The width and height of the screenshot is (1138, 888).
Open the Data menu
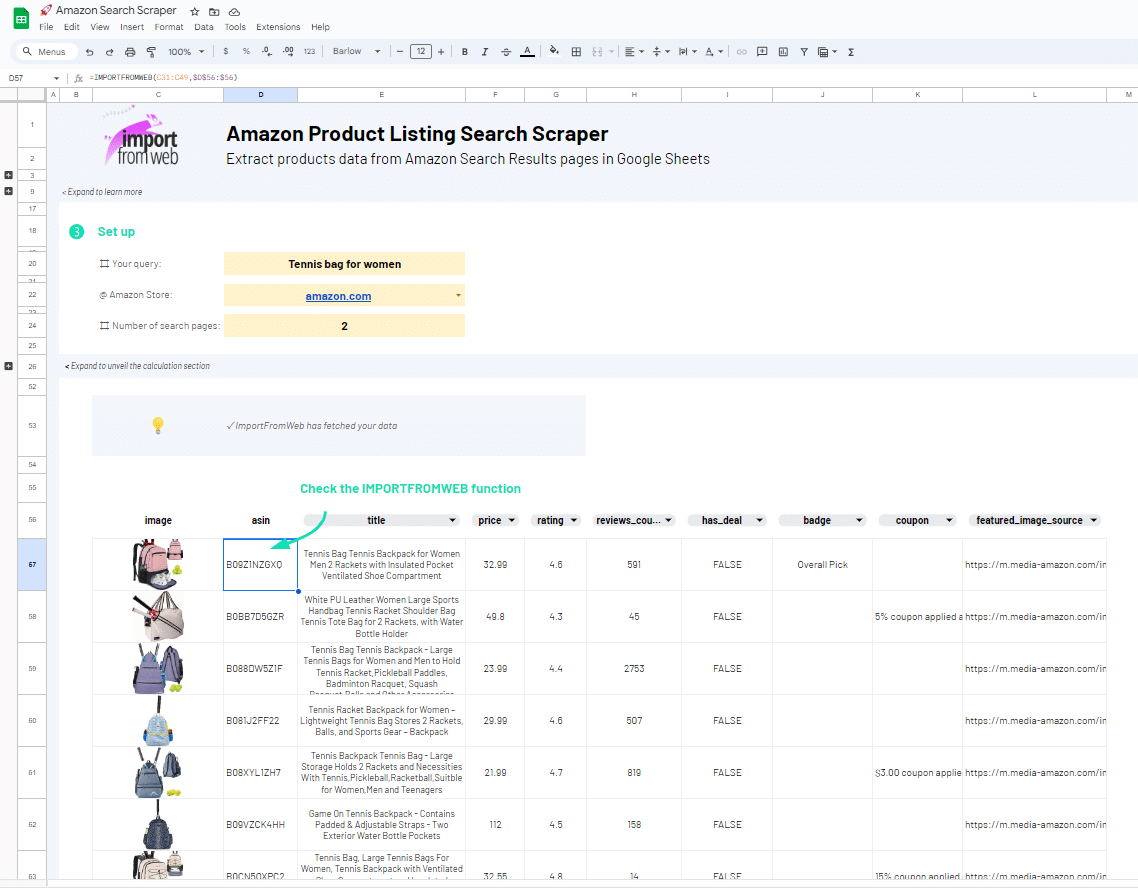204,27
